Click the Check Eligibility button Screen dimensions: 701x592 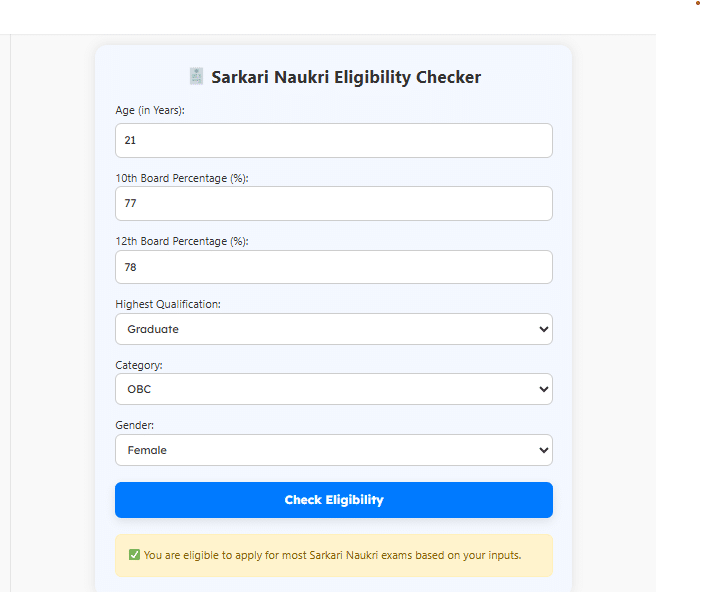pos(334,500)
